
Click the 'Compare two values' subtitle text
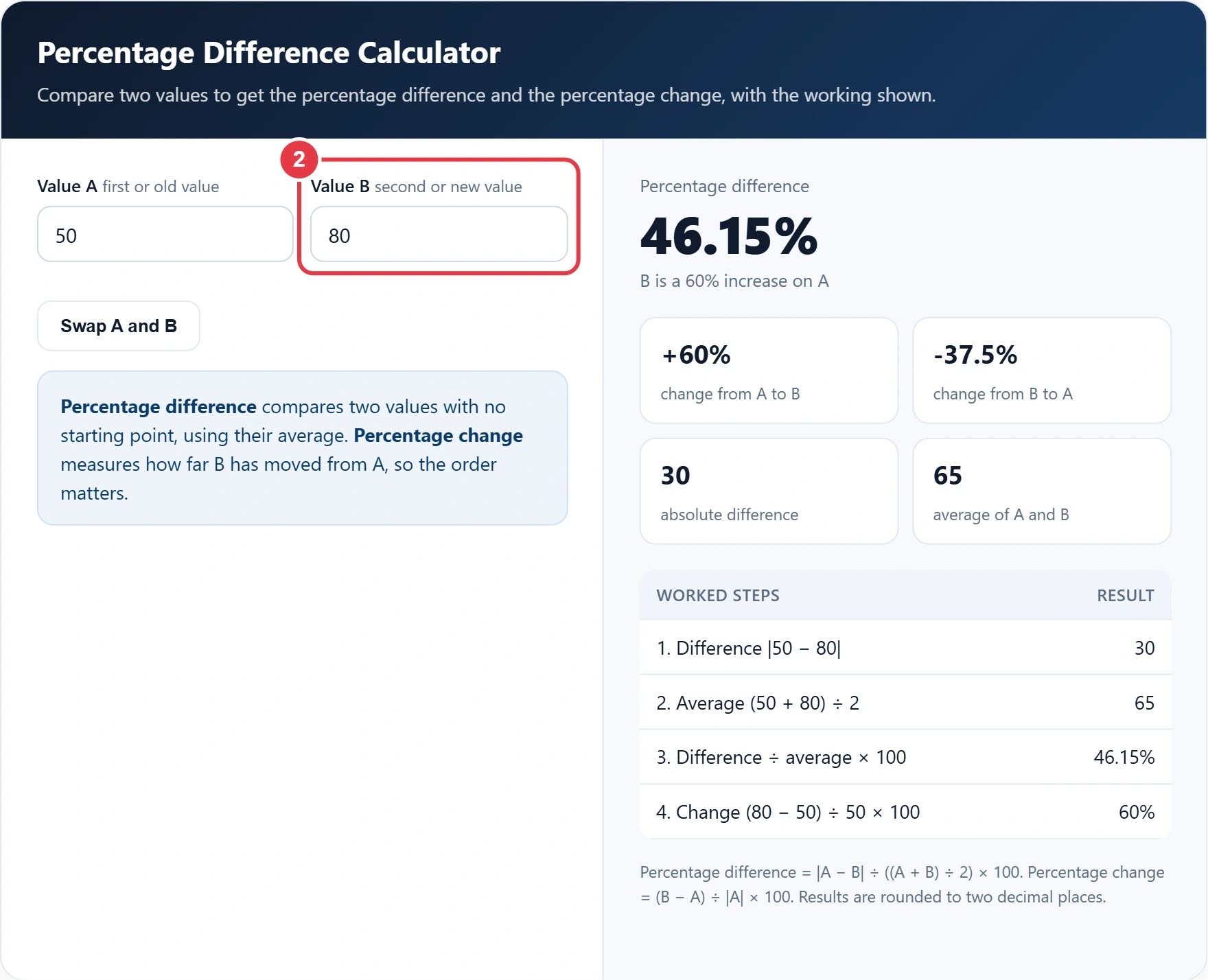(x=487, y=95)
